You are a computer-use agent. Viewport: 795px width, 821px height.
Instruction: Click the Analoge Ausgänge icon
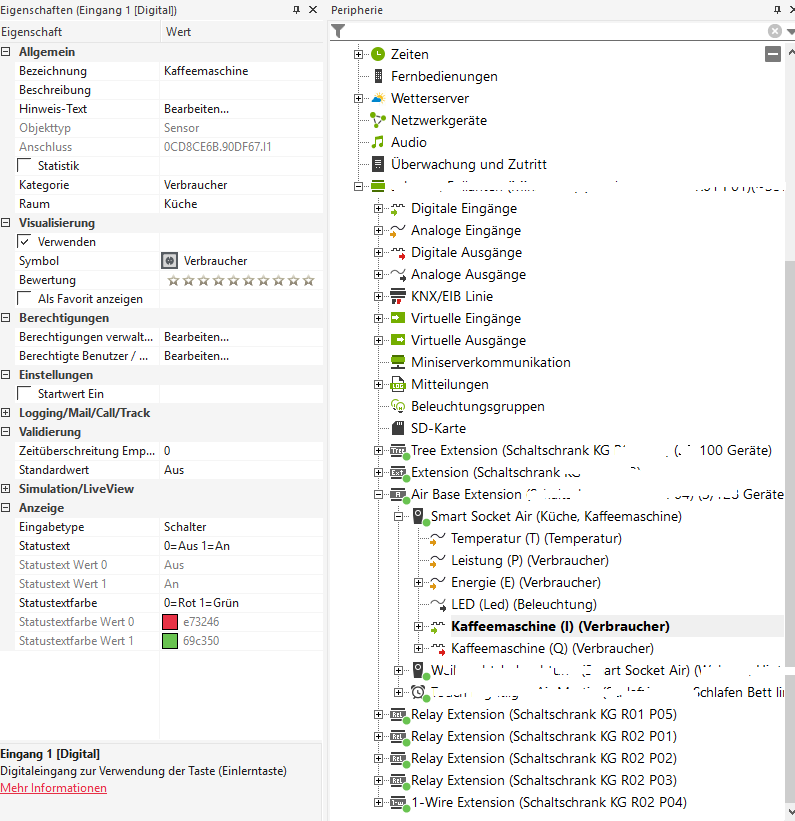coord(398,275)
